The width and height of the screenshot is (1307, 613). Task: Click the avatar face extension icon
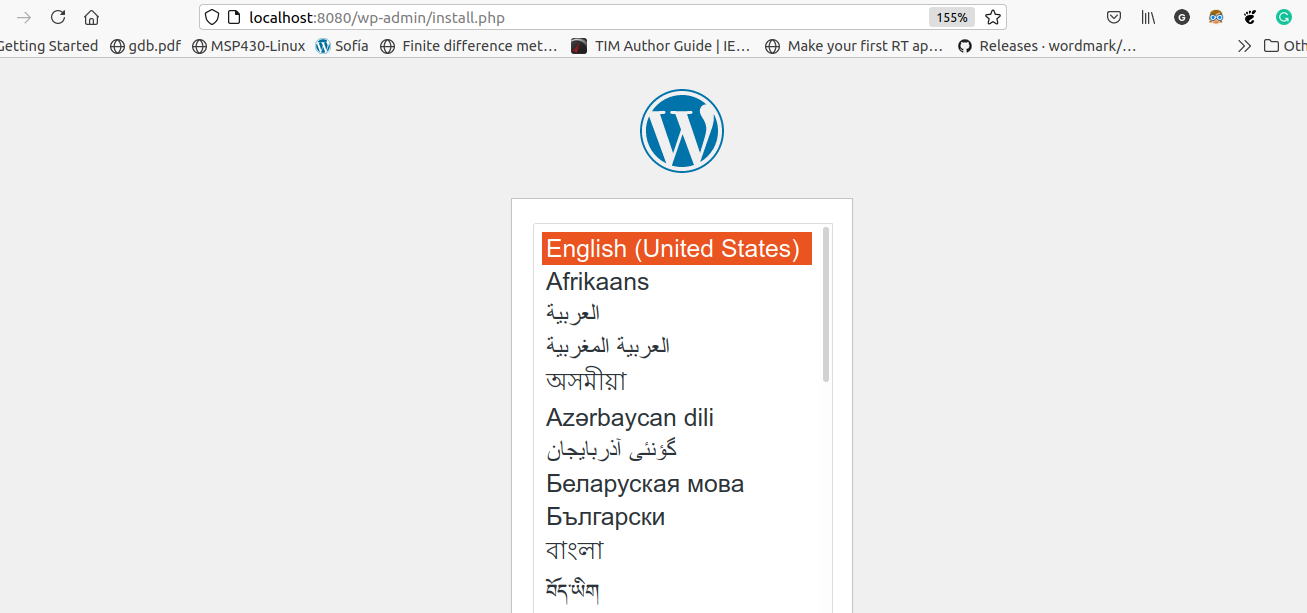click(1216, 17)
